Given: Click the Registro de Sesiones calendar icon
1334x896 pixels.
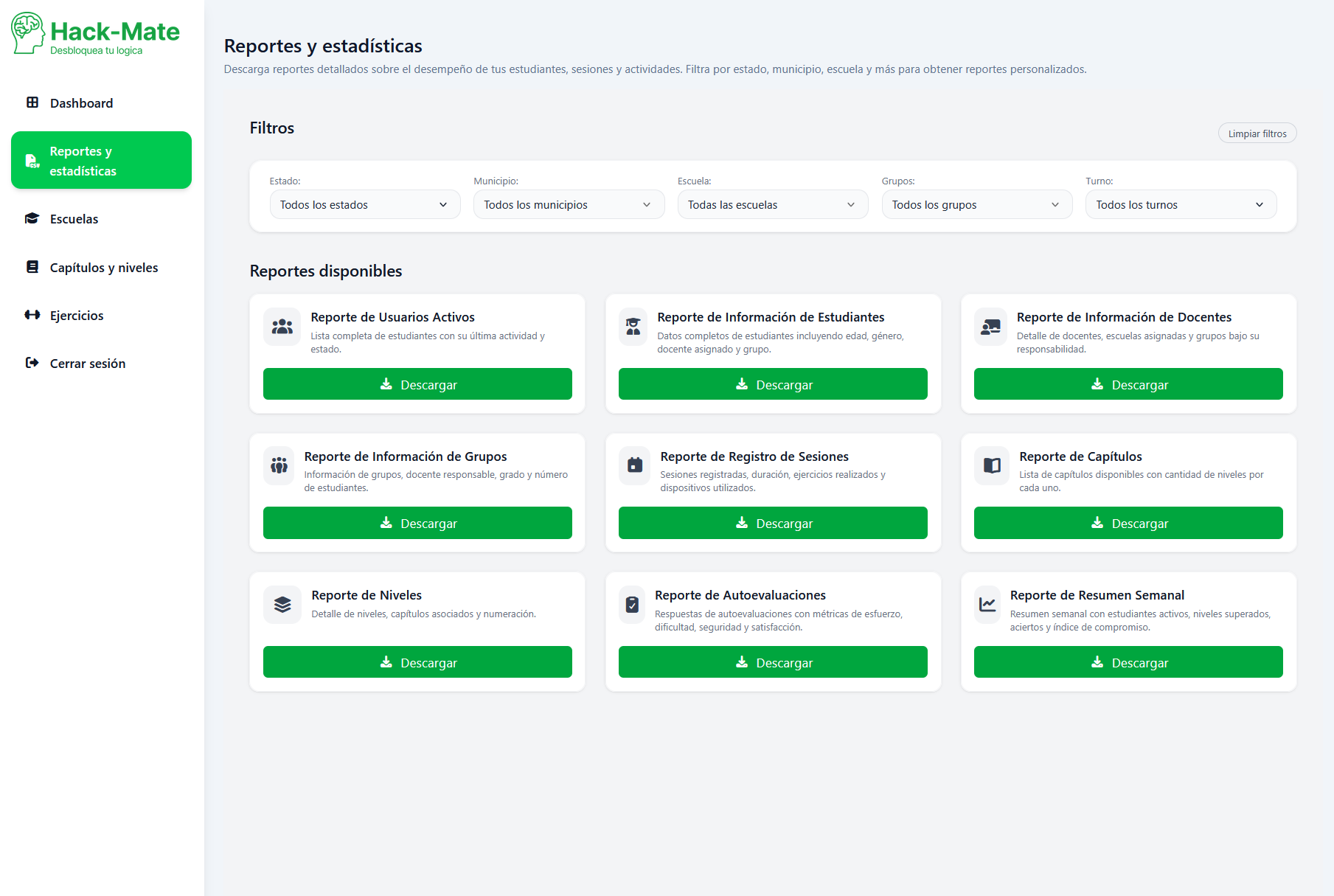Looking at the screenshot, I should coord(634,465).
